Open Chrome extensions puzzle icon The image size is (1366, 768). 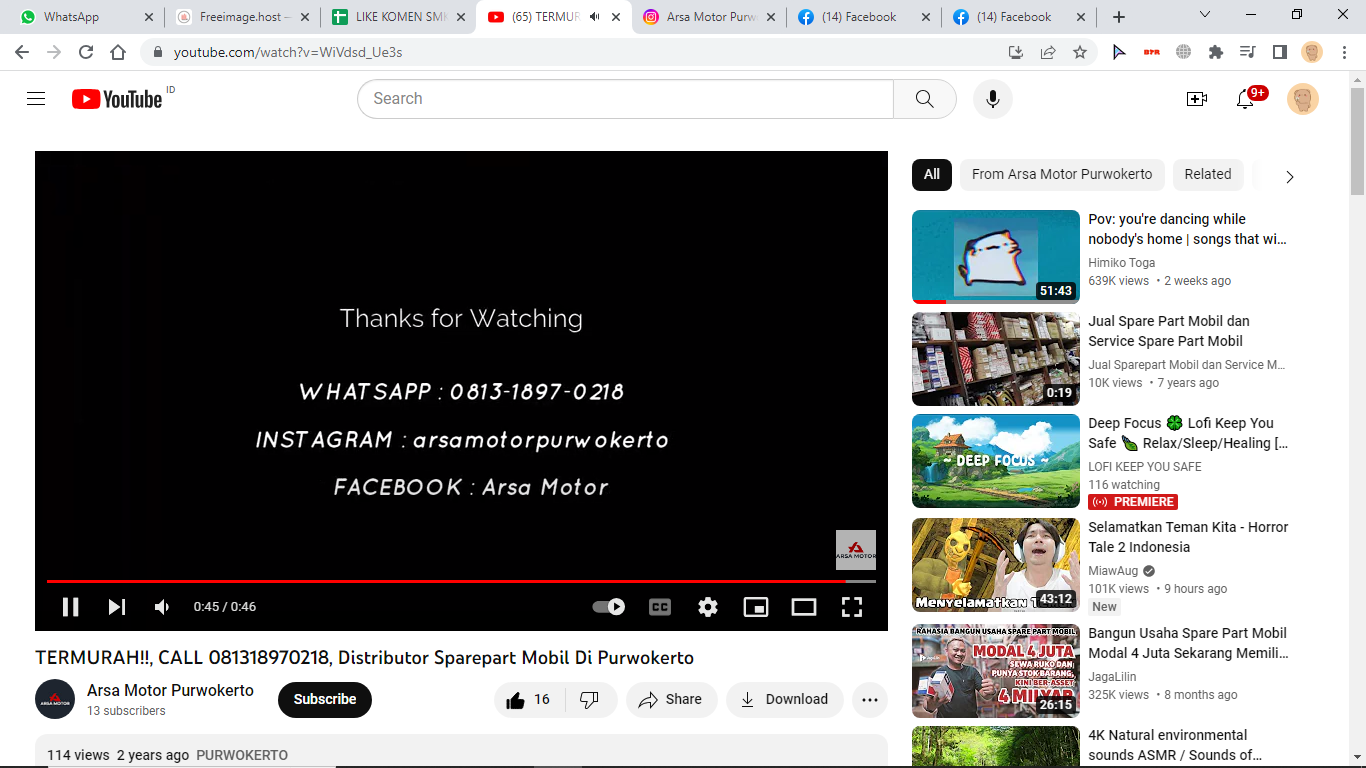coord(1216,52)
